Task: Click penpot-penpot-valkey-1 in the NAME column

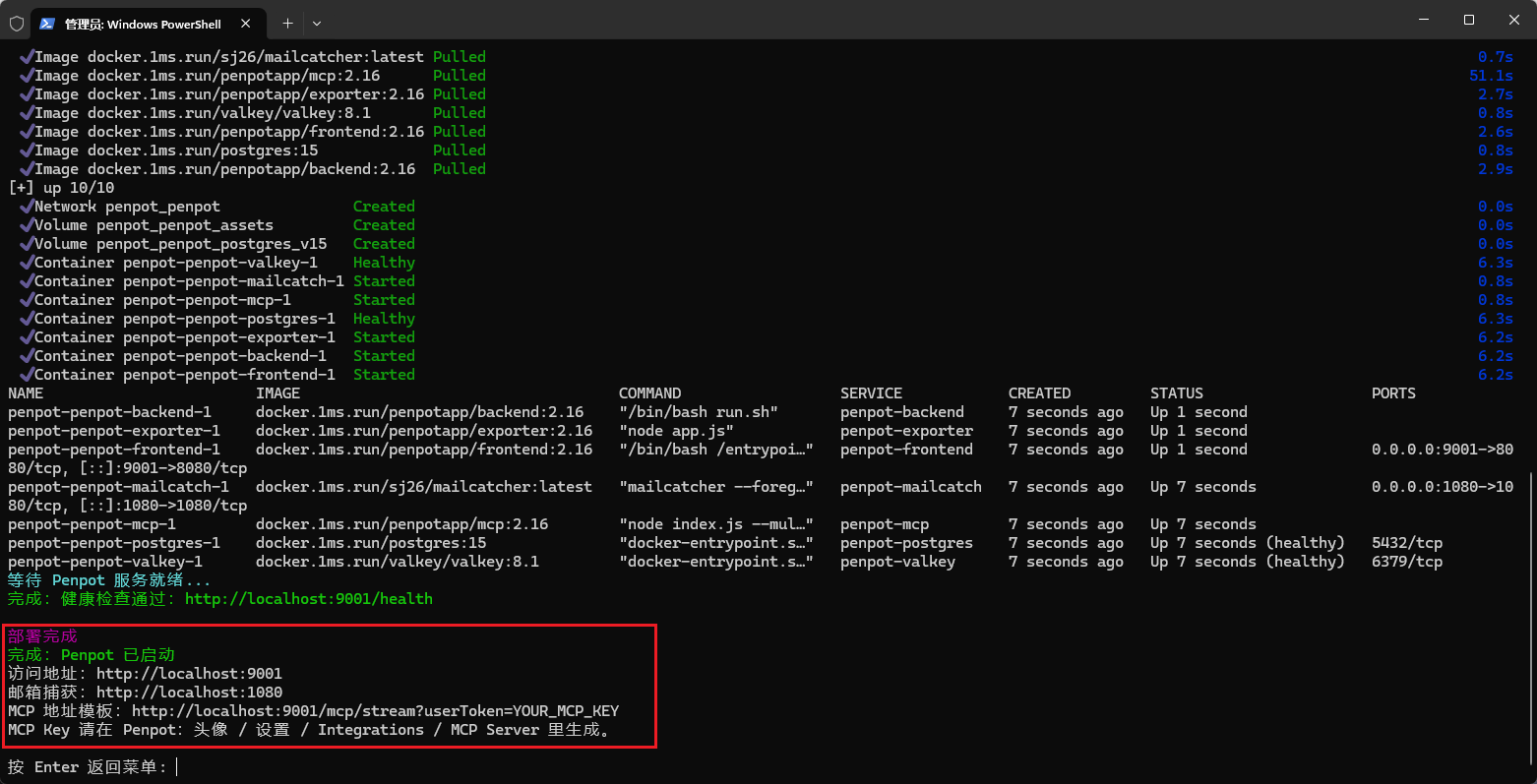Action: point(105,562)
